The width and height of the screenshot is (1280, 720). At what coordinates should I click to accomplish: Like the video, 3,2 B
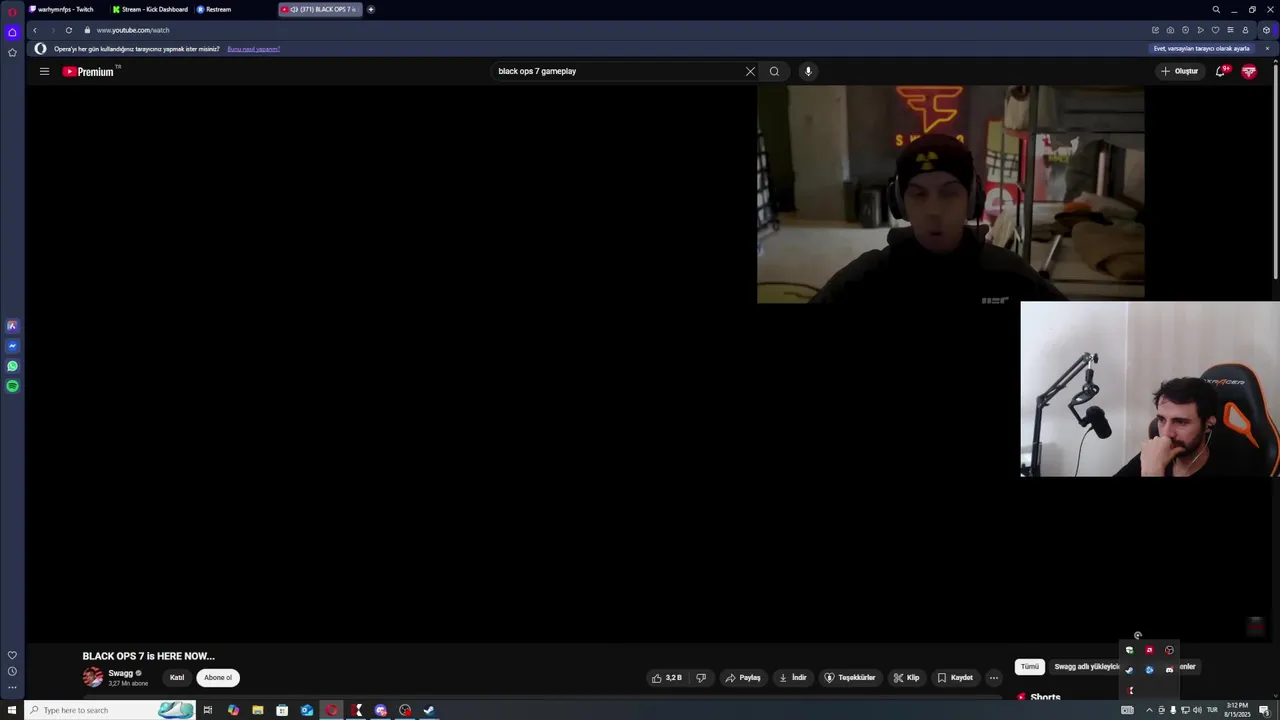[667, 678]
